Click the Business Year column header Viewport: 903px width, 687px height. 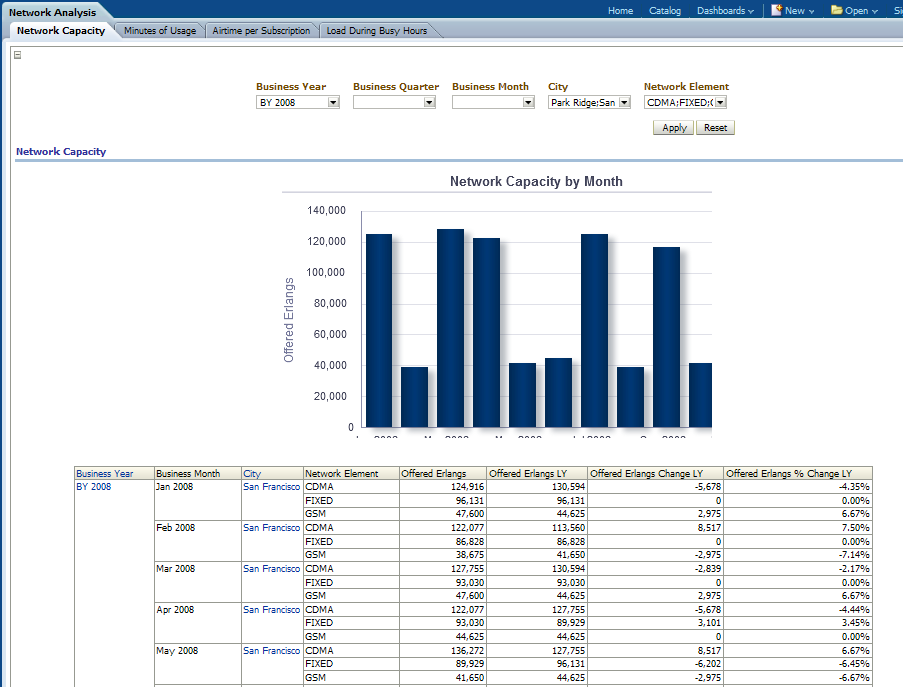click(105, 474)
